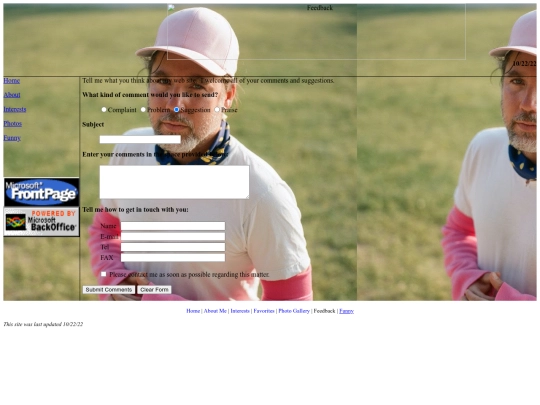Click the Powered by Microsoft BackOffice badge
The image size is (540, 405).
[x=41, y=222]
